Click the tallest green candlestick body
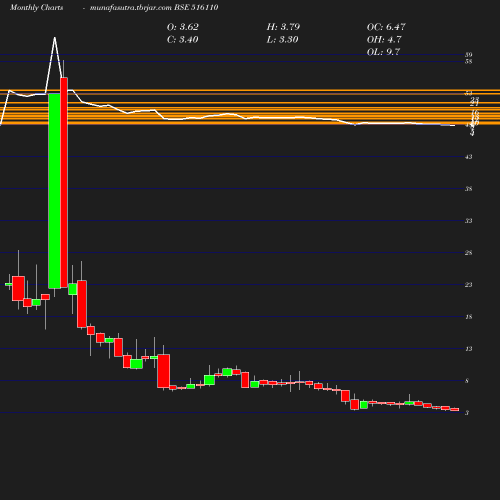Screen dimensions: 500x500 54,191
